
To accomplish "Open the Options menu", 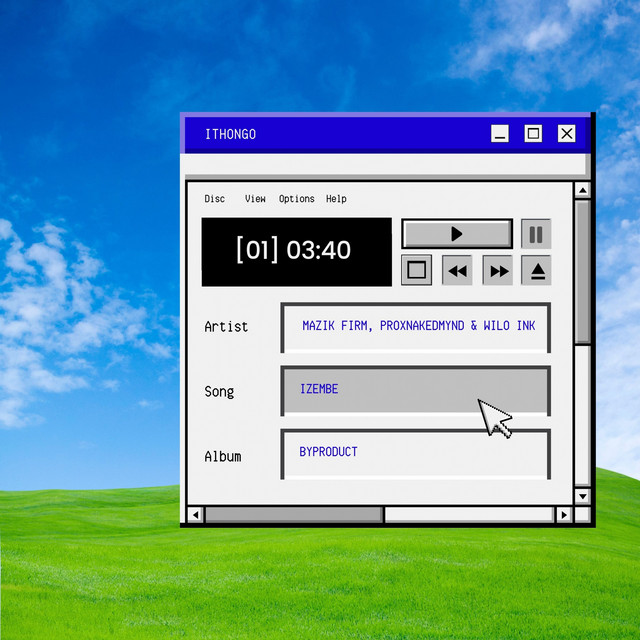I will [296, 199].
